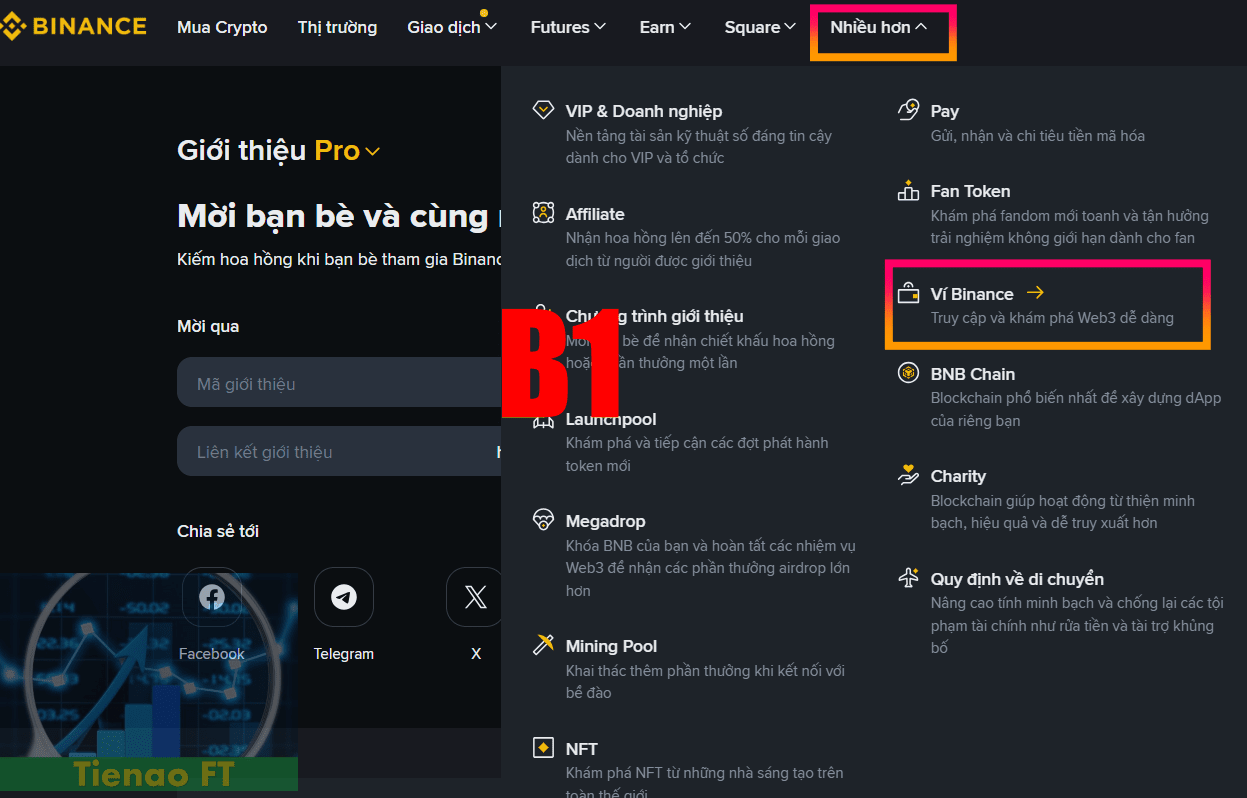This screenshot has width=1247, height=798.
Task: Click the VIP & Doanh nghiệp diamond icon
Action: pos(543,111)
